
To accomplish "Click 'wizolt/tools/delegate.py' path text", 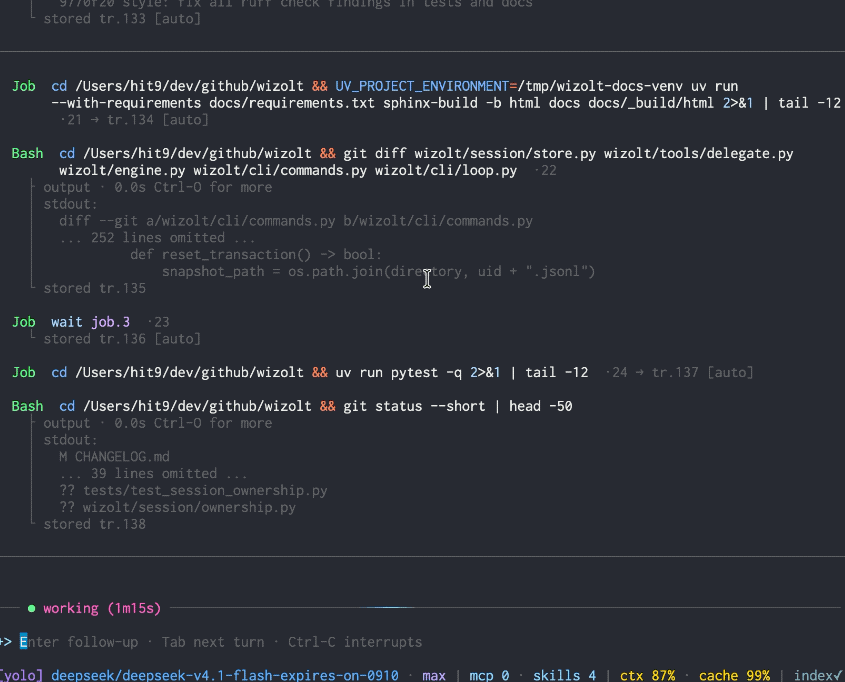I will click(698, 154).
